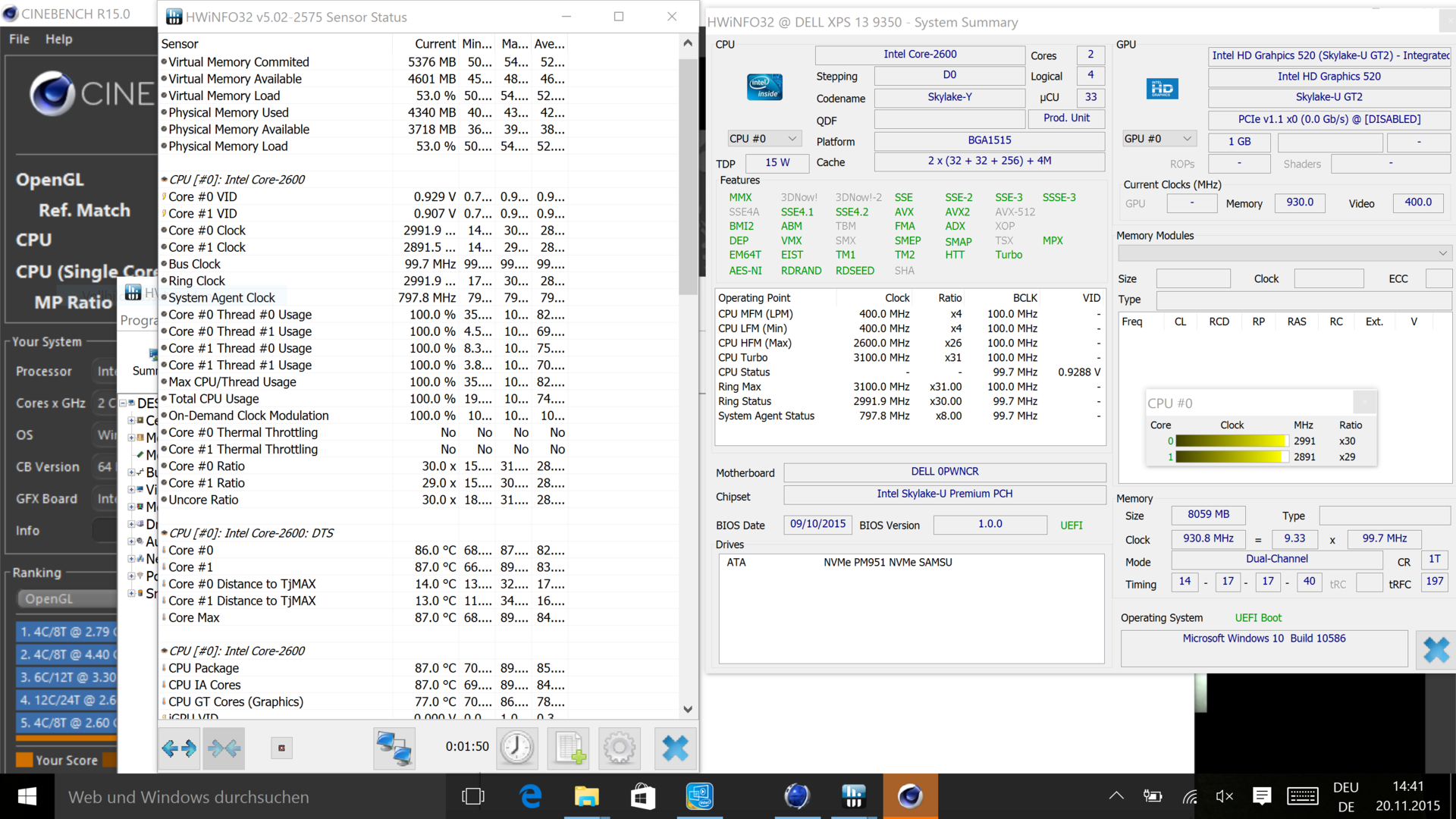Click the clock reset icon next to 0:01:50
This screenshot has width=1456, height=819.
(x=517, y=748)
